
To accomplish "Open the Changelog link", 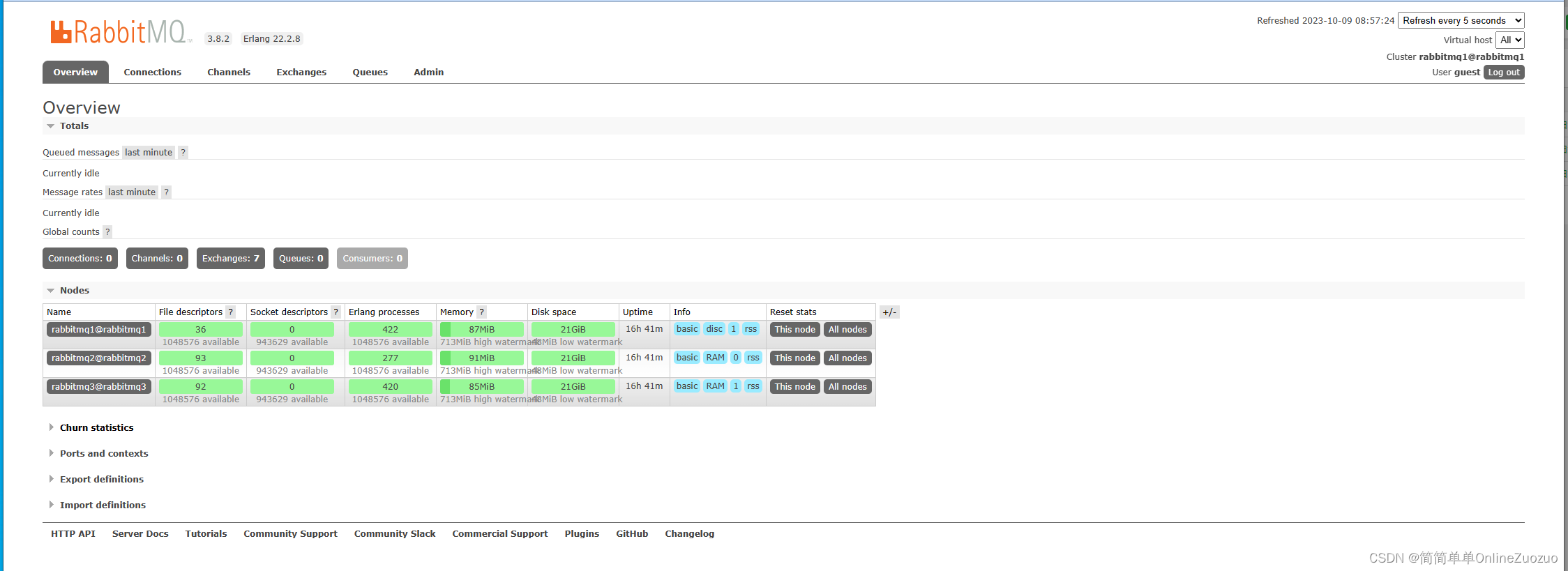I will 690,533.
